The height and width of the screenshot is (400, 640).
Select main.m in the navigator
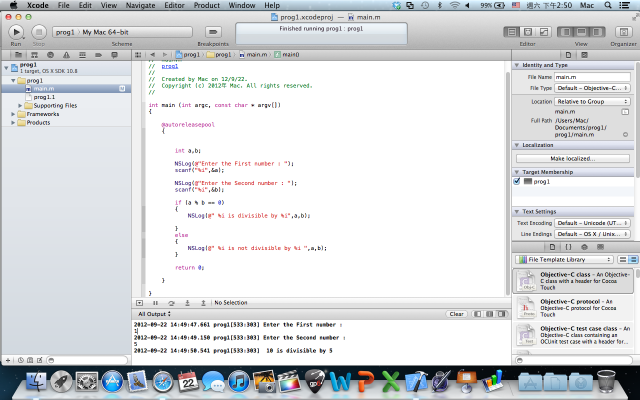tap(66, 89)
